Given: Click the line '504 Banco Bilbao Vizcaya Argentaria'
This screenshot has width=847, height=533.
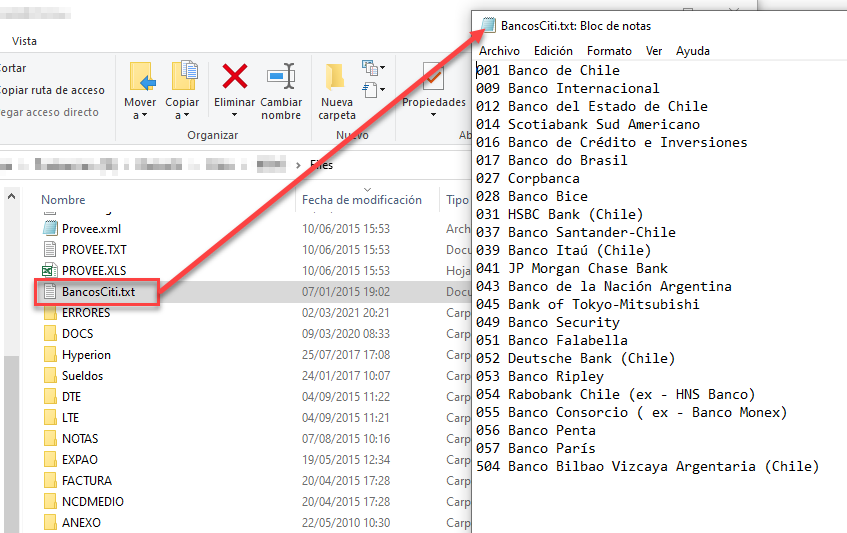Looking at the screenshot, I should point(647,467).
